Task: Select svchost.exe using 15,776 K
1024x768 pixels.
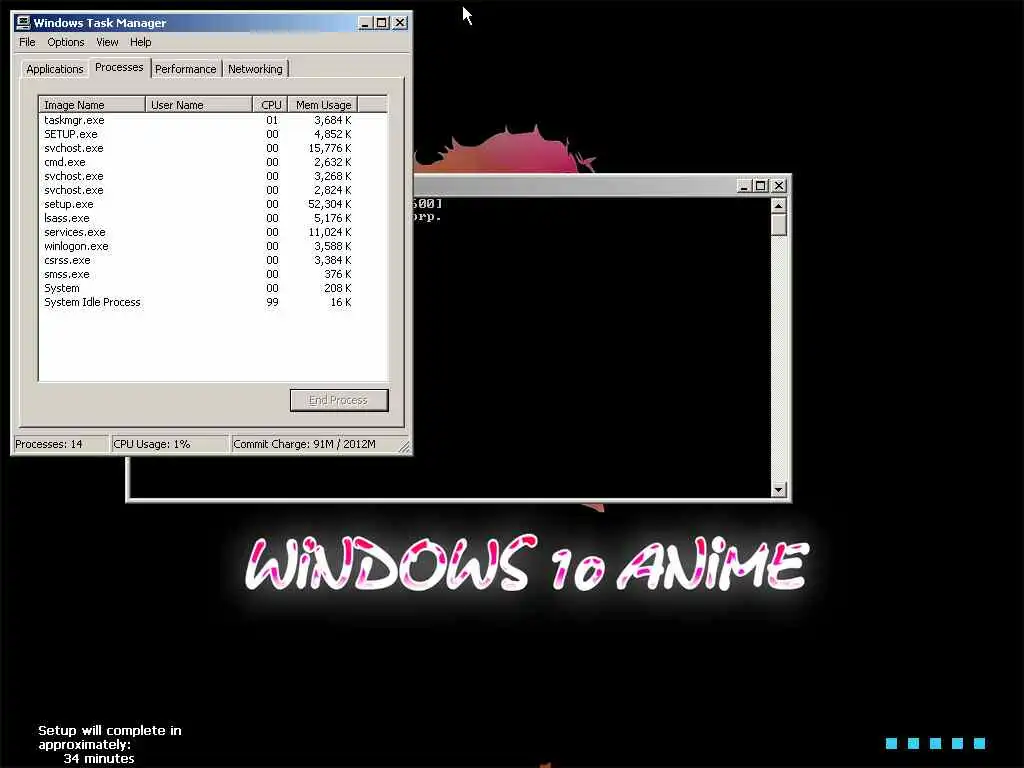Action: point(213,148)
